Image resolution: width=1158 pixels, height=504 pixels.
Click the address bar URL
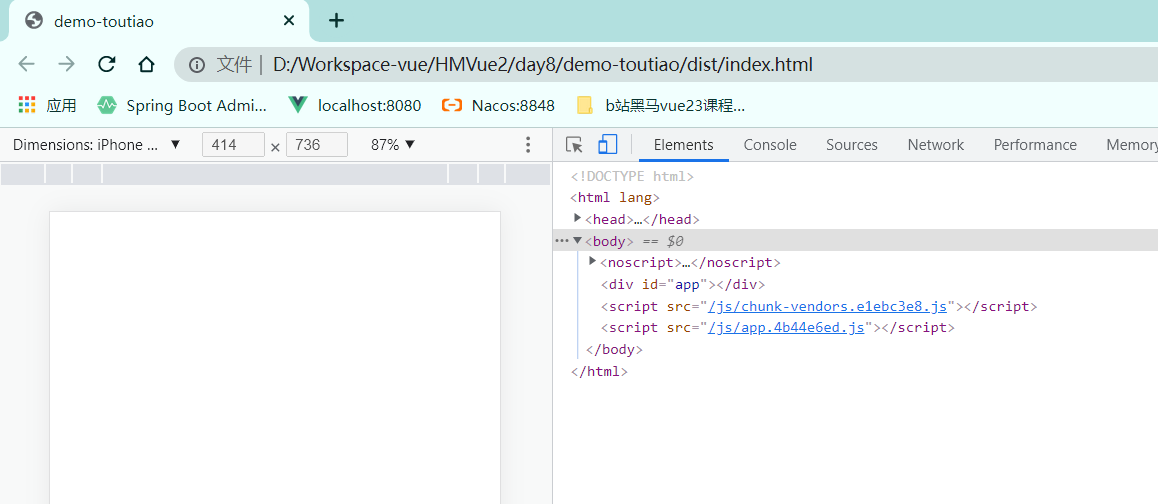pos(543,65)
